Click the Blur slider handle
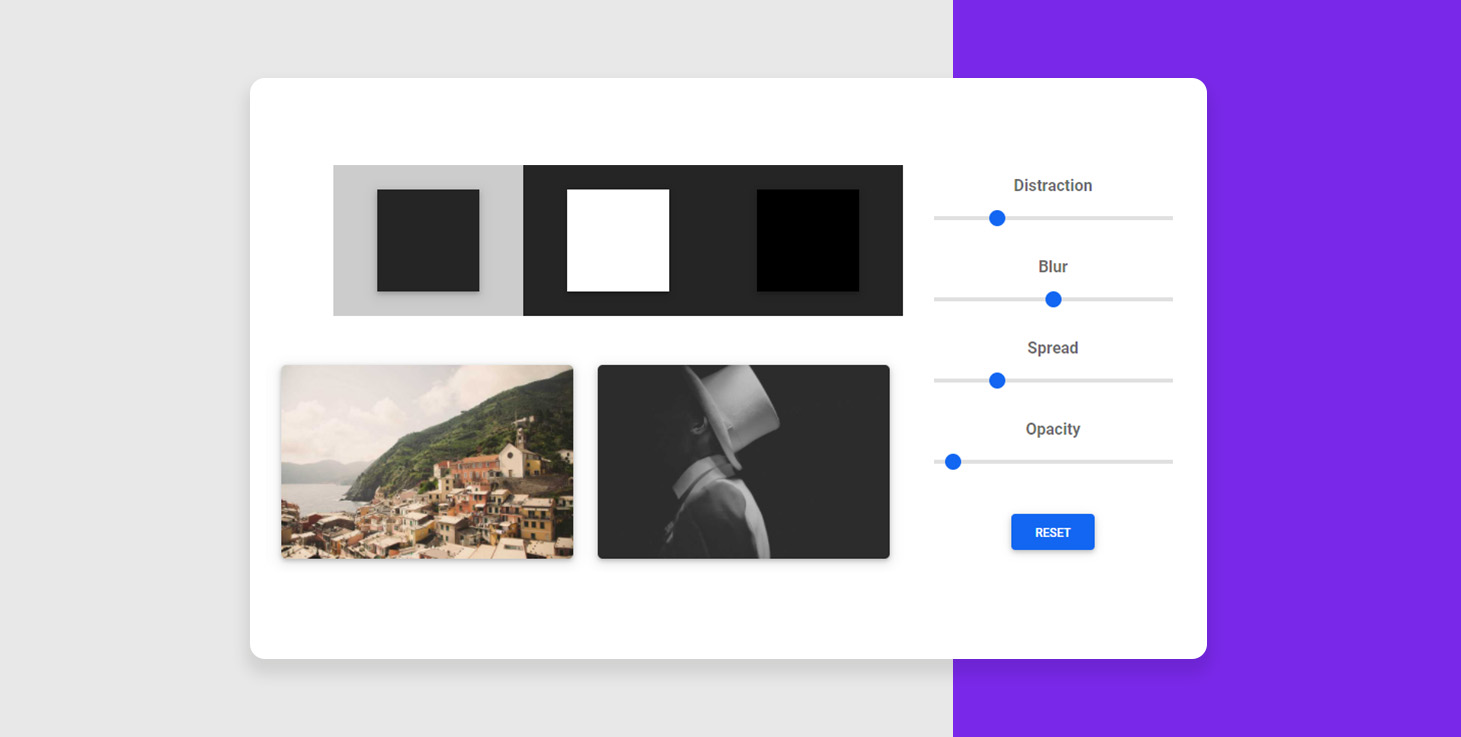 click(1053, 299)
